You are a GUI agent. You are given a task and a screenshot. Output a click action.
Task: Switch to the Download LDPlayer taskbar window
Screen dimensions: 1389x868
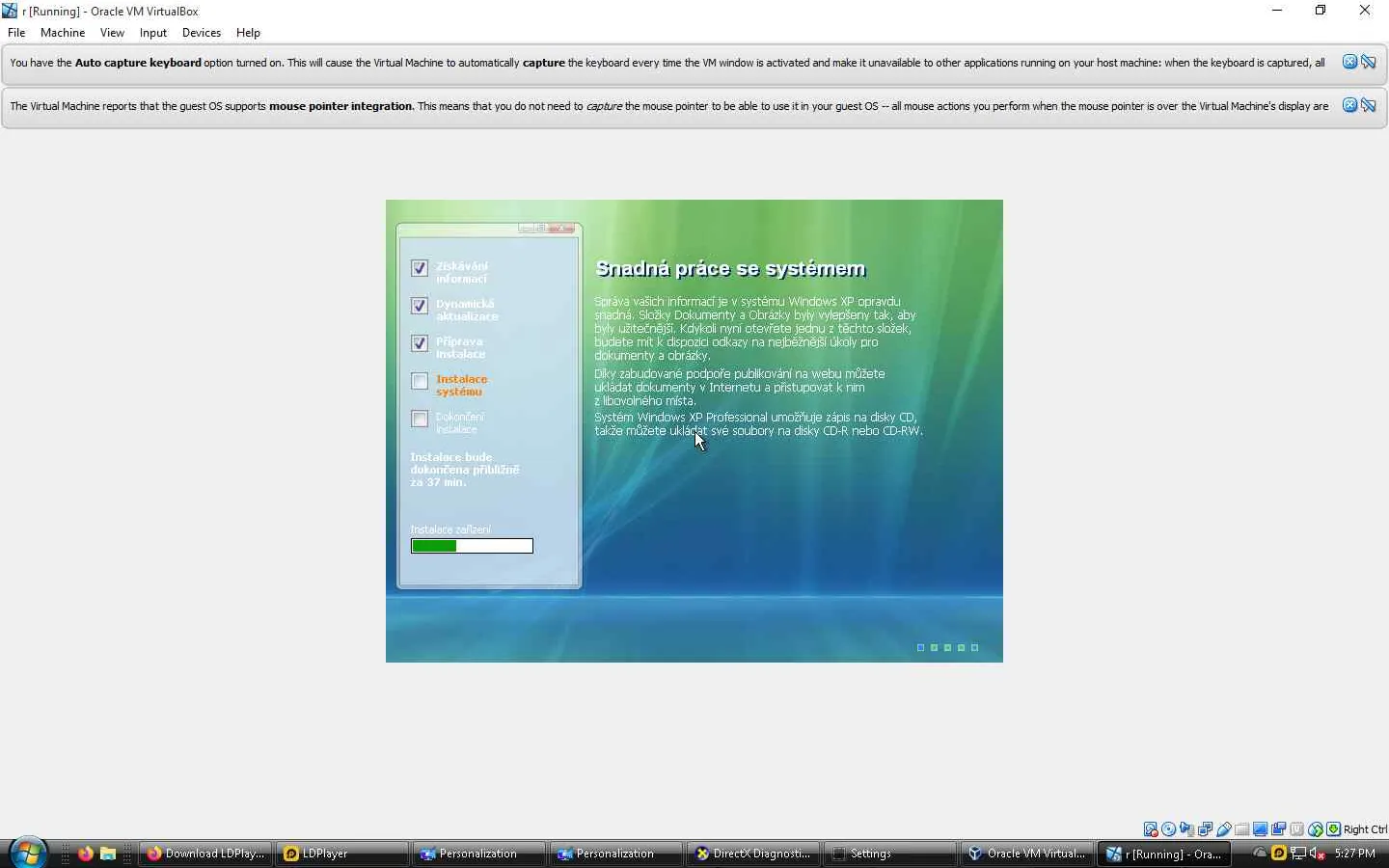(x=206, y=854)
